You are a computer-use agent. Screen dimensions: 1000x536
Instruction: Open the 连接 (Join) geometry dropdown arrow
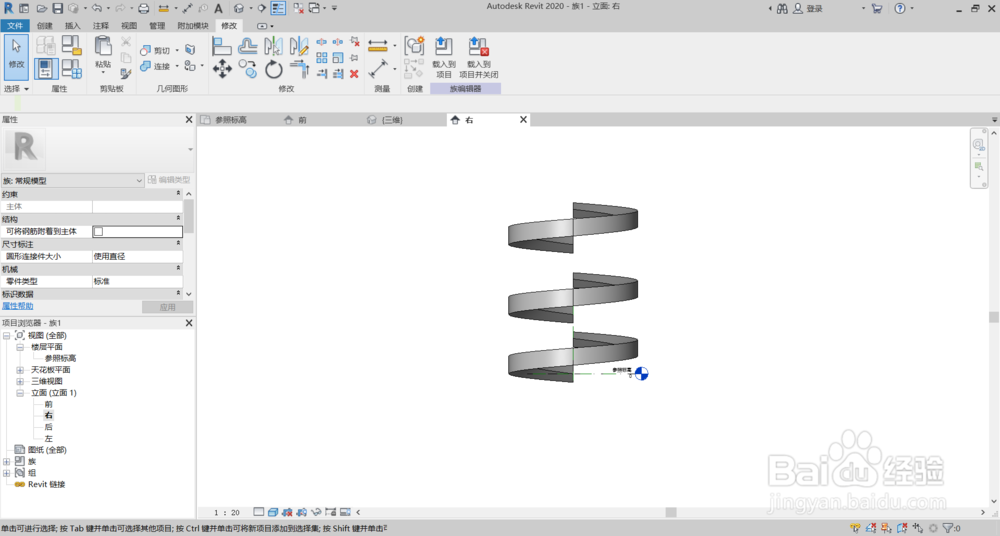[177, 66]
